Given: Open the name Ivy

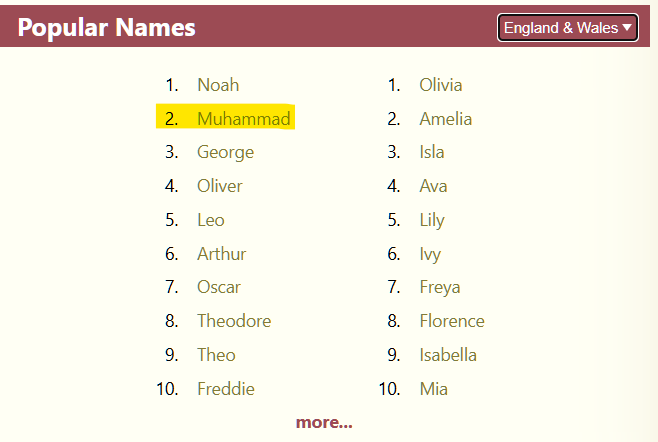Looking at the screenshot, I should 430,254.
